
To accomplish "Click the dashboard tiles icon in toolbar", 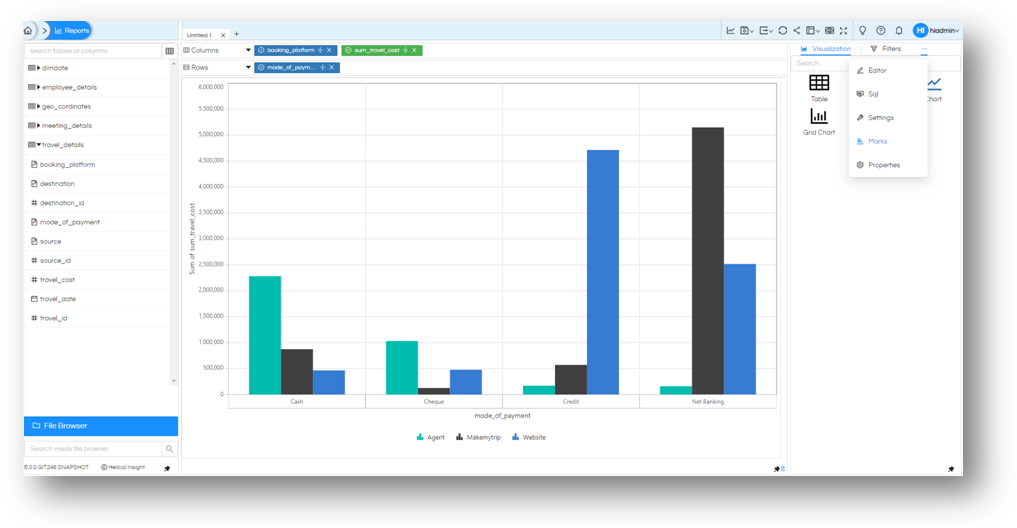I will click(830, 30).
